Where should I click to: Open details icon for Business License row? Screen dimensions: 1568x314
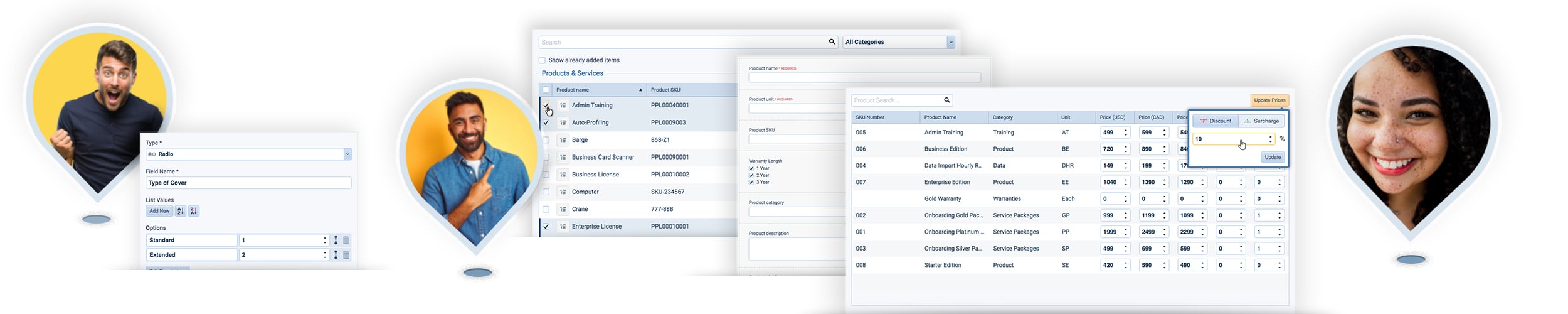(563, 175)
